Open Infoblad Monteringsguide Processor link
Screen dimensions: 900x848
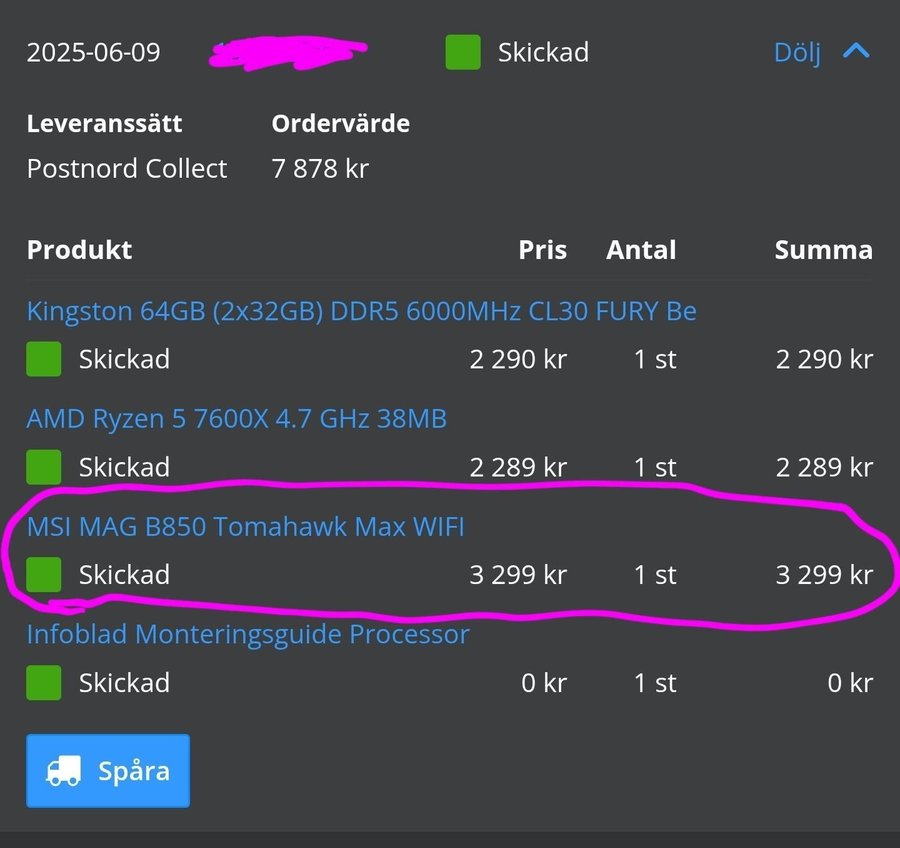point(247,634)
